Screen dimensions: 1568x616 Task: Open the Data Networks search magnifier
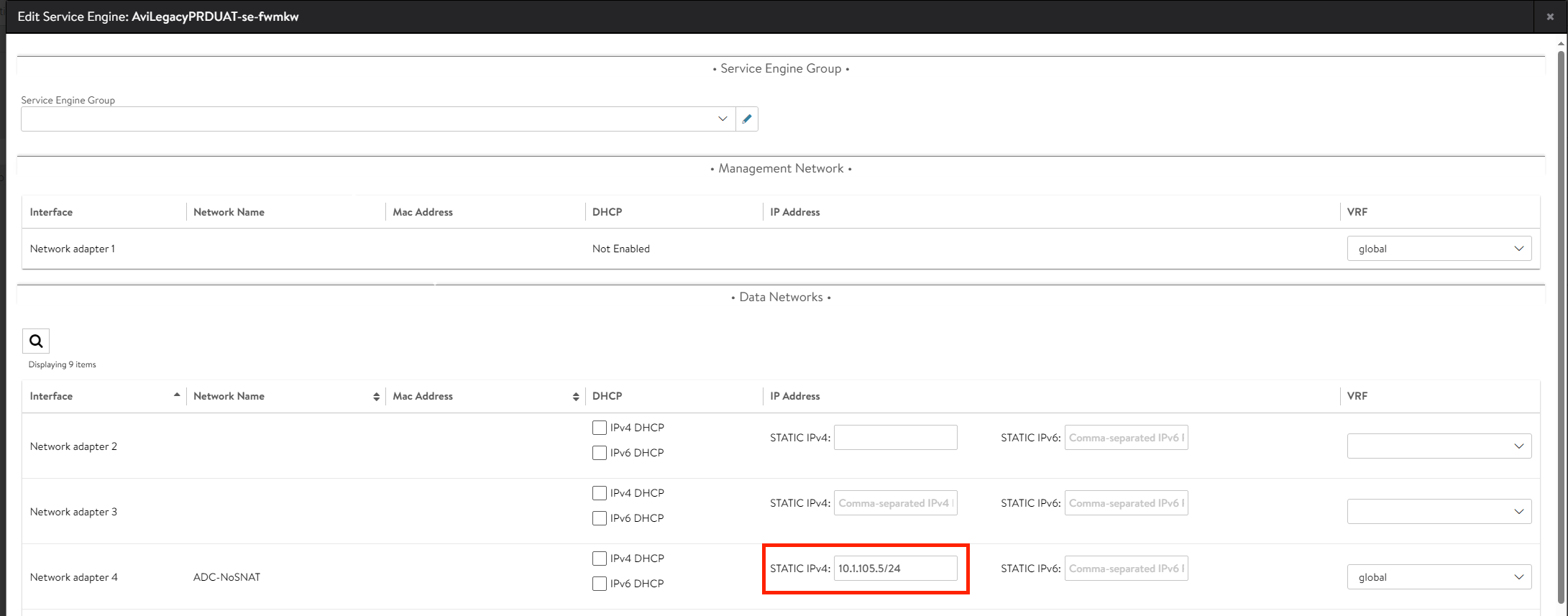(36, 341)
